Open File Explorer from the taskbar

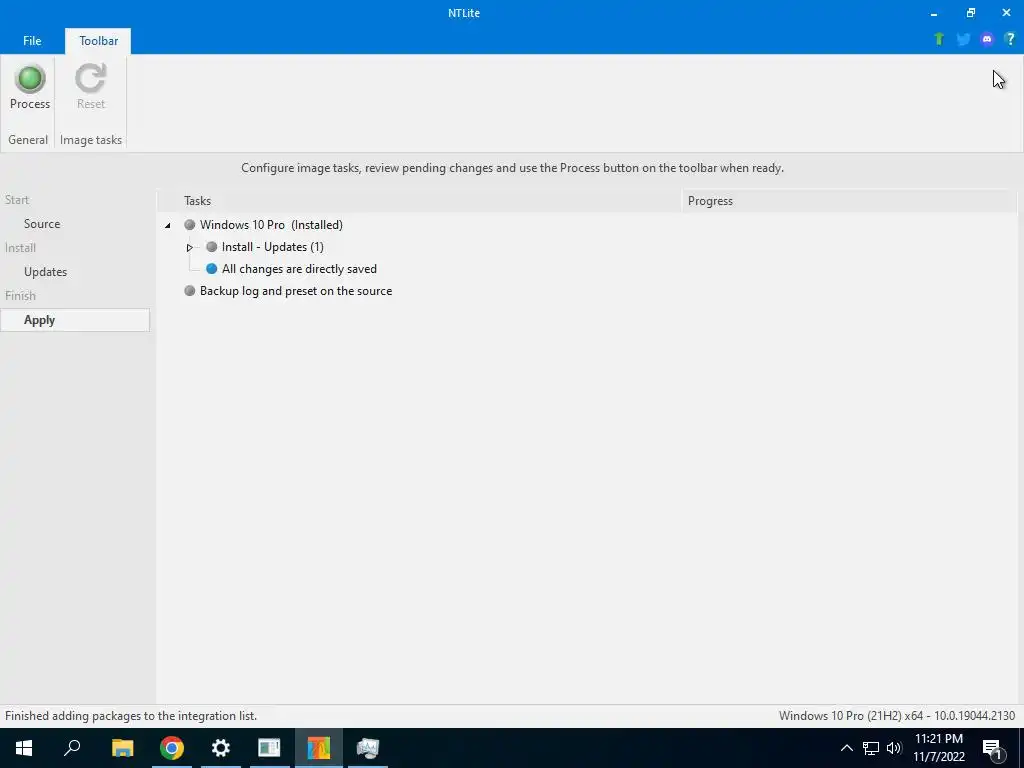(x=122, y=748)
